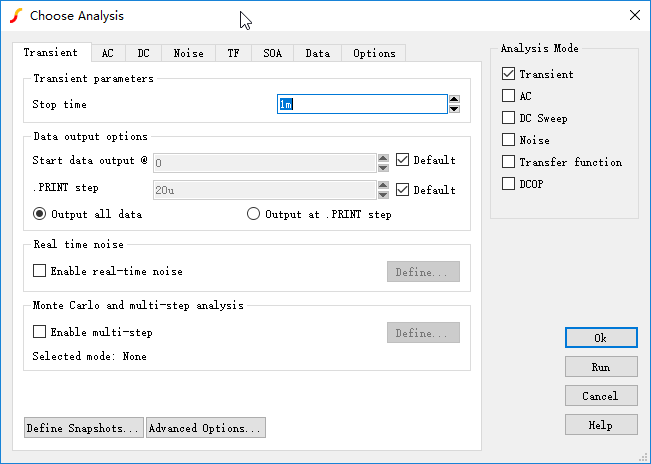Enable Noise analysis mode checkbox
Viewport: 651px width, 464px height.
click(x=508, y=140)
